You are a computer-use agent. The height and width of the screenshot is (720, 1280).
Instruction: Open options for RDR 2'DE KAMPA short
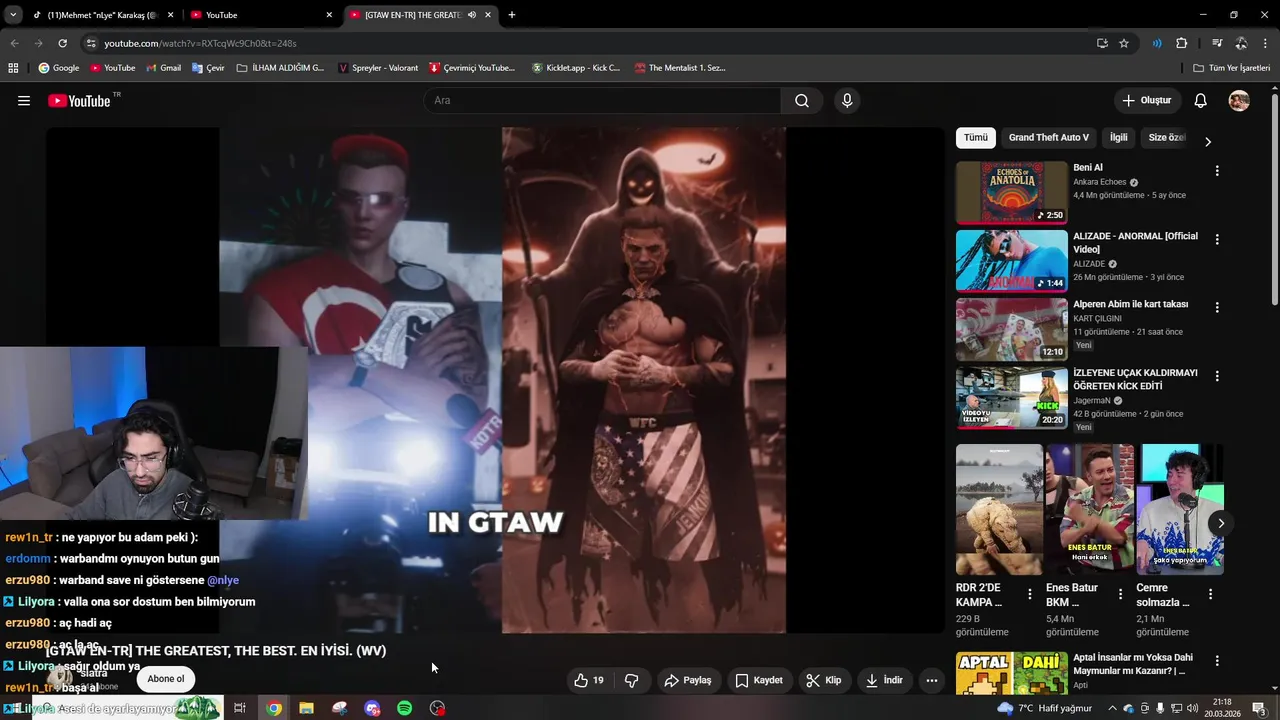(x=1030, y=594)
